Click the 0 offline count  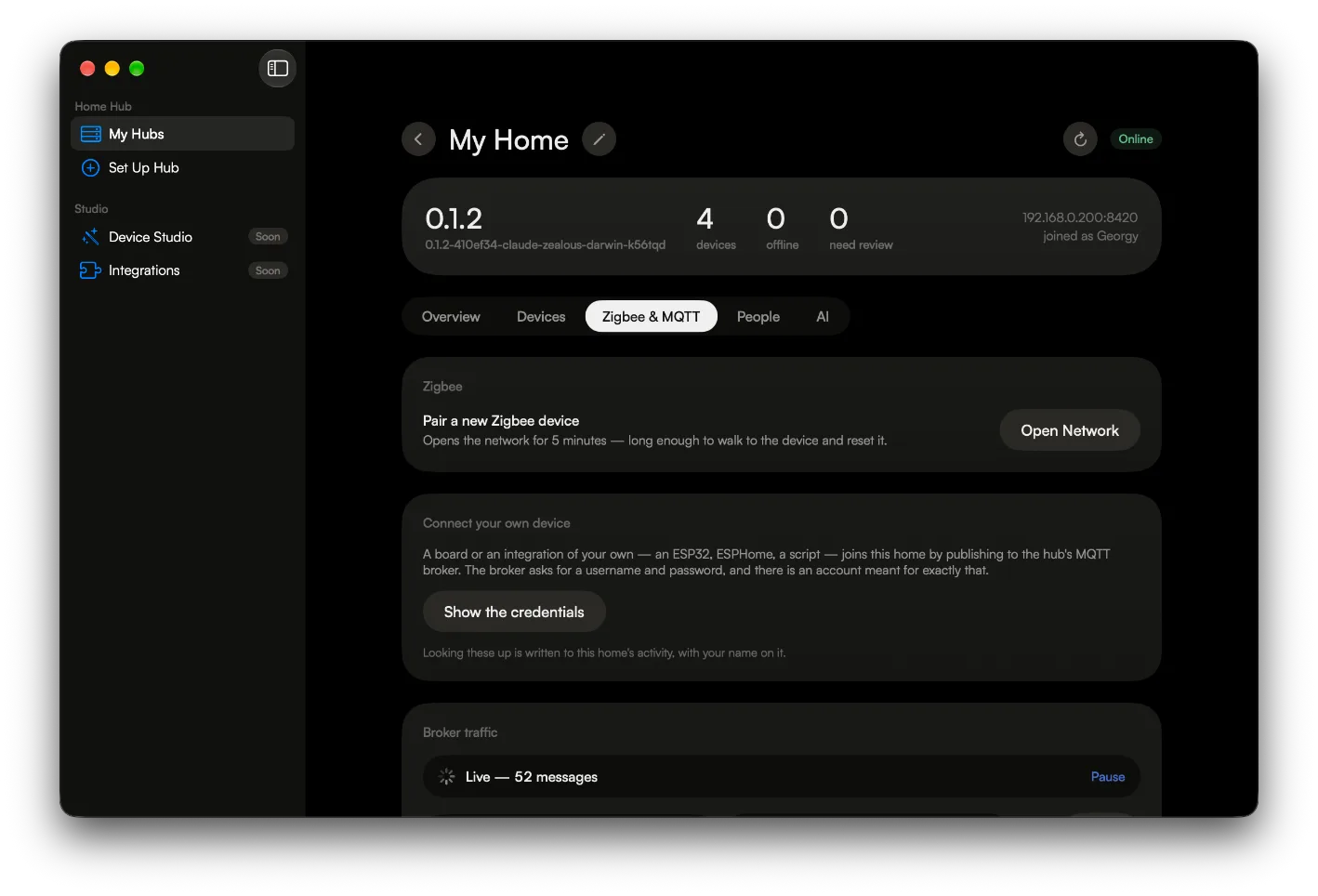click(x=782, y=228)
